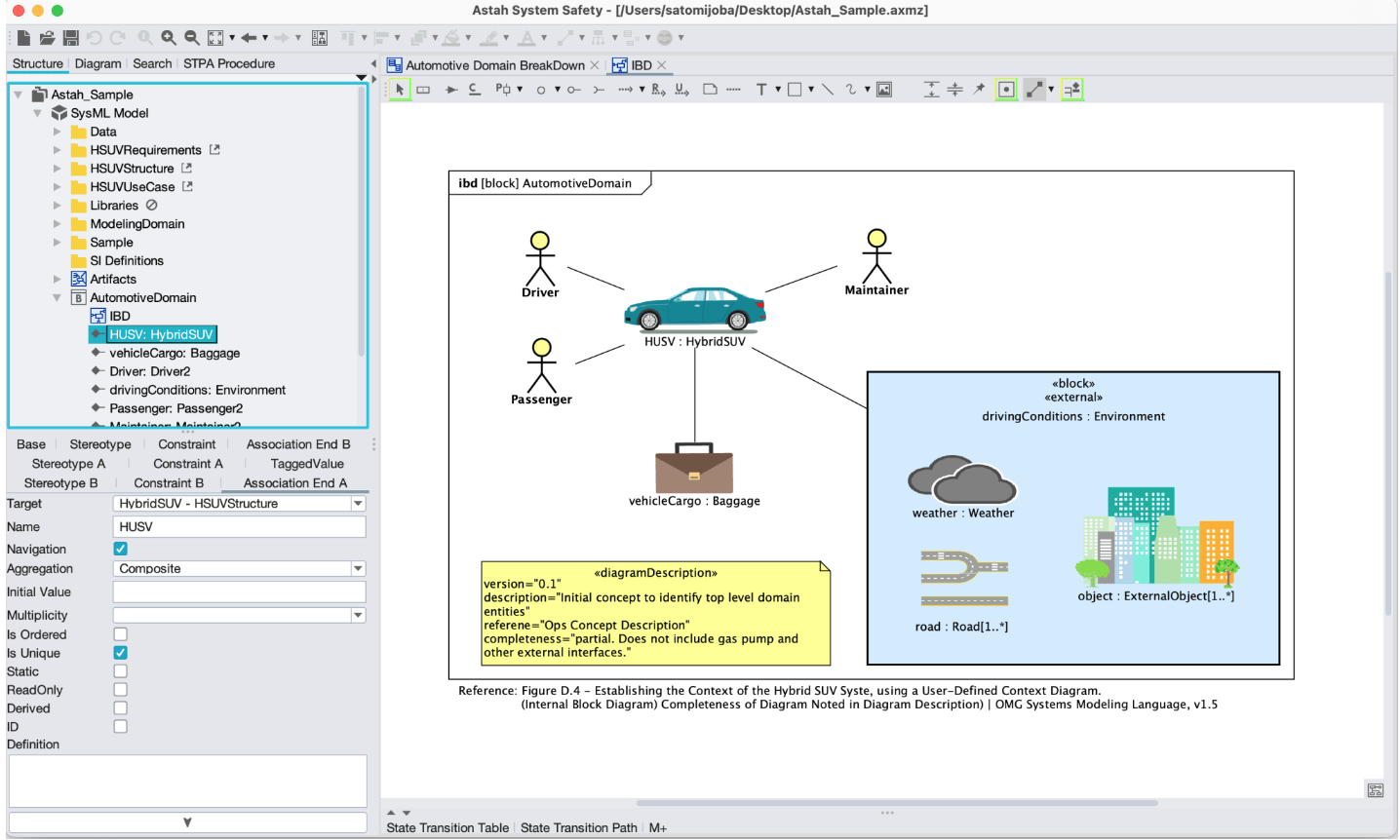This screenshot has width=1400, height=840.
Task: Collapse the AutomotiveDomain tree node
Action: pos(57,297)
